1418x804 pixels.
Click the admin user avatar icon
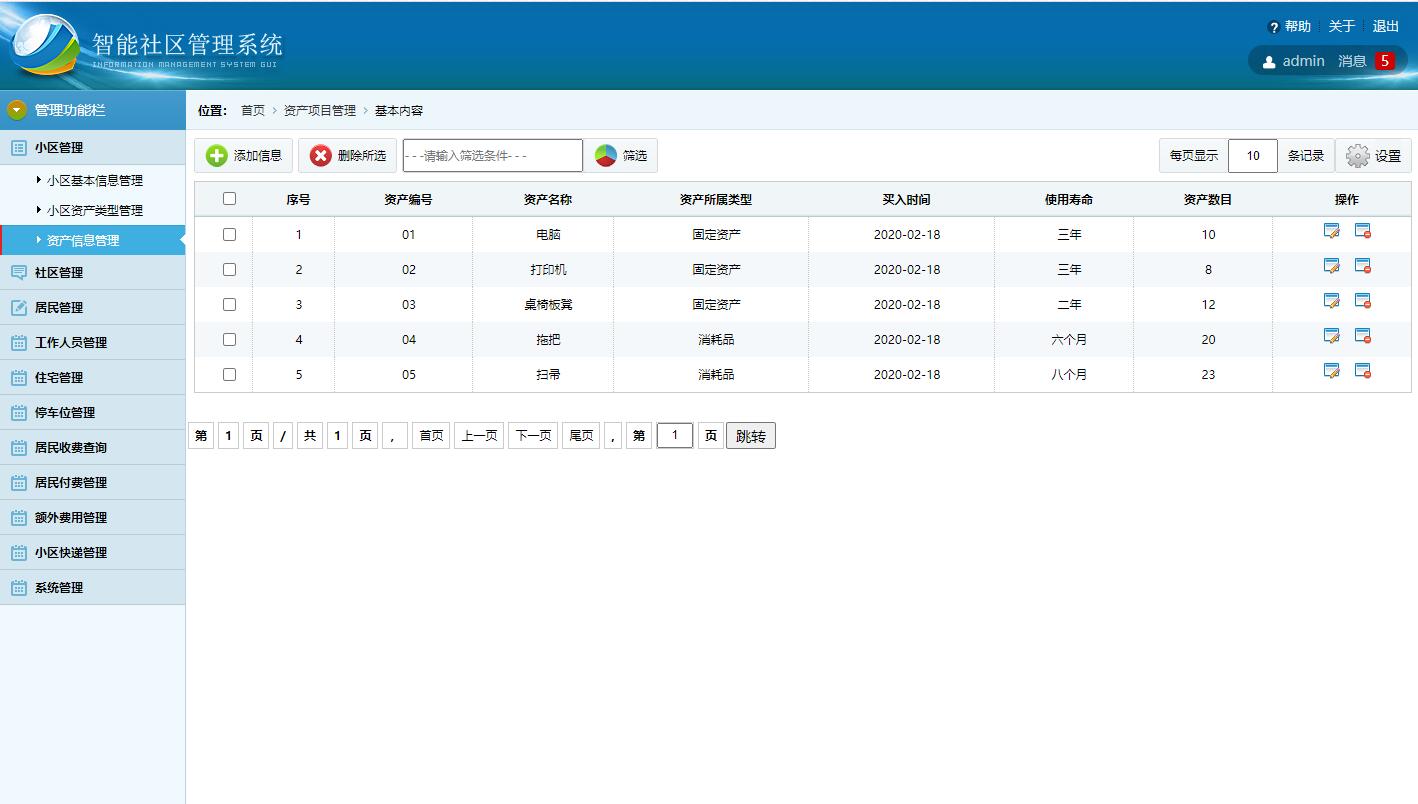[1269, 62]
